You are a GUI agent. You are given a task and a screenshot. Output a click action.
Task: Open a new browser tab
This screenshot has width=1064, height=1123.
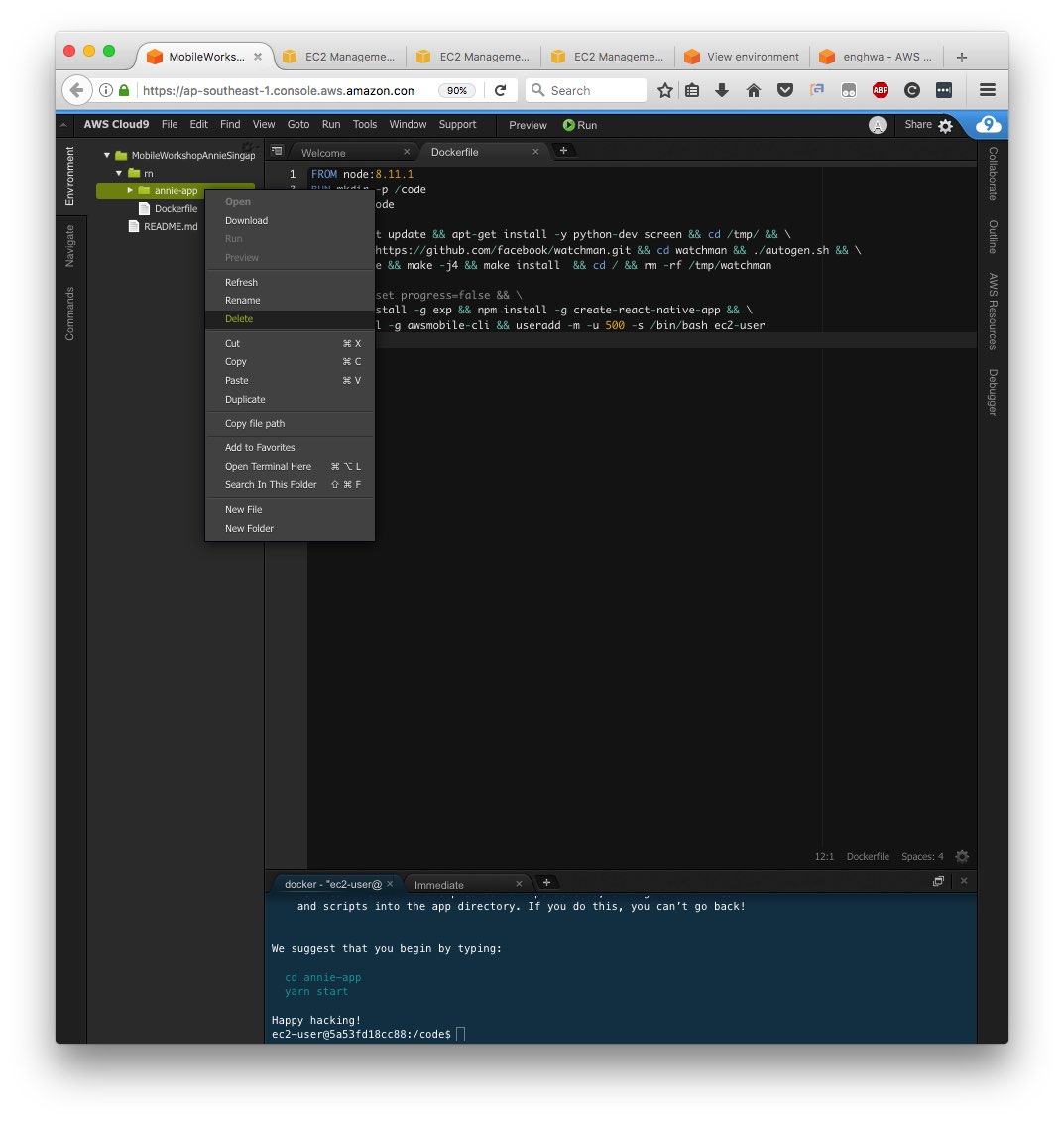coord(962,57)
